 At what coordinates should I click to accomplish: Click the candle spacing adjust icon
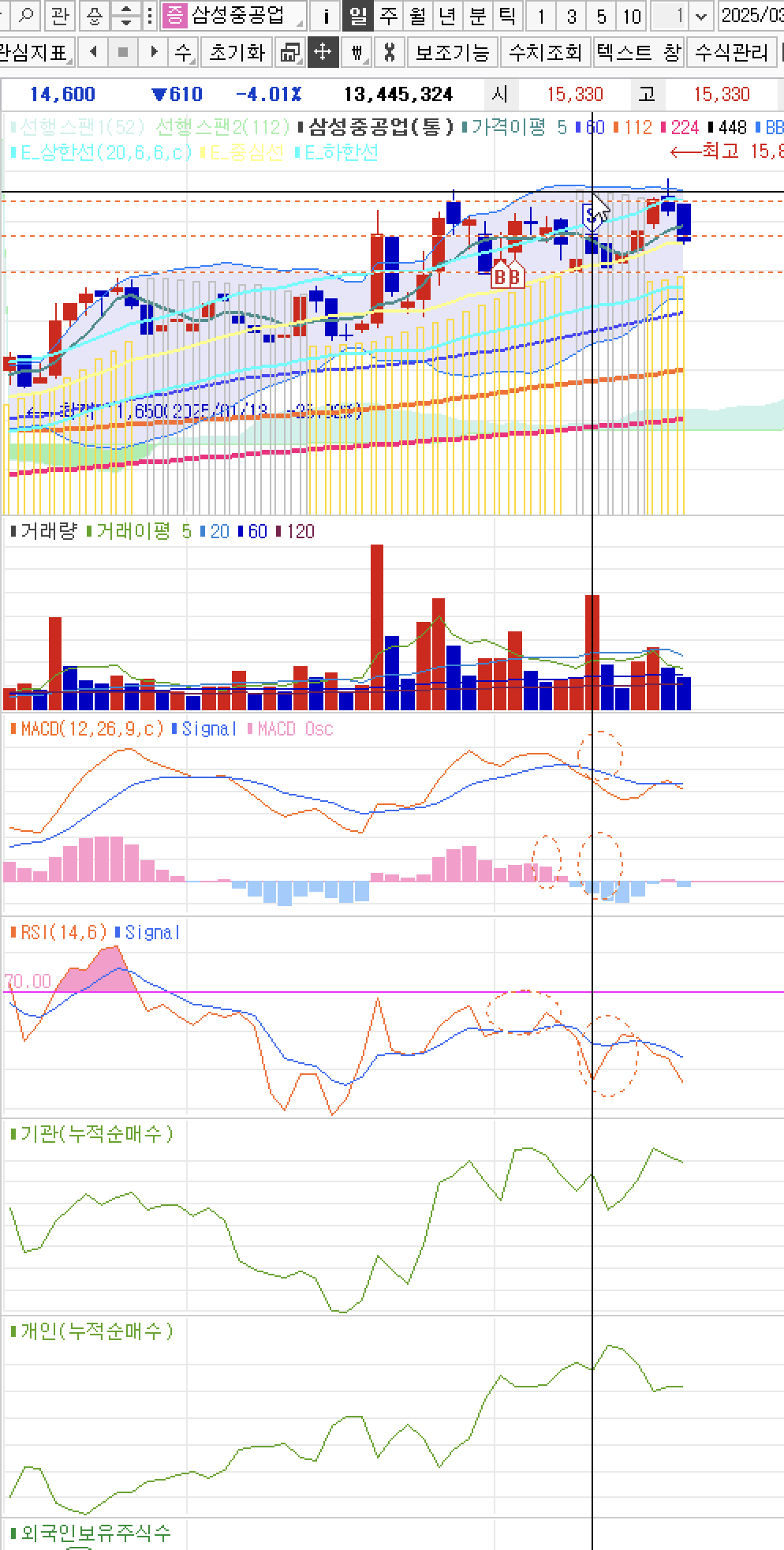(x=357, y=53)
